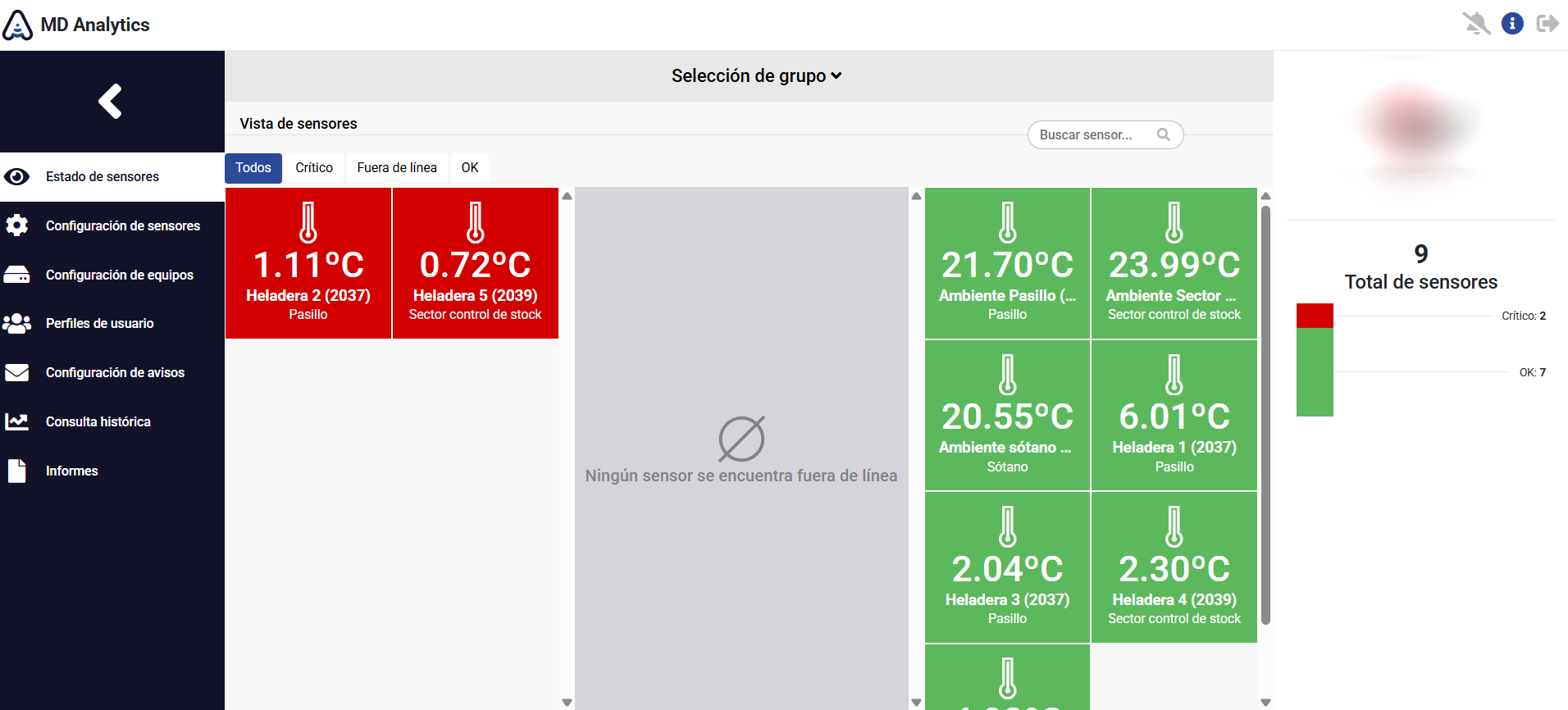
Task: Open the Ambiente sótano 20.55°C card
Action: point(1007,416)
